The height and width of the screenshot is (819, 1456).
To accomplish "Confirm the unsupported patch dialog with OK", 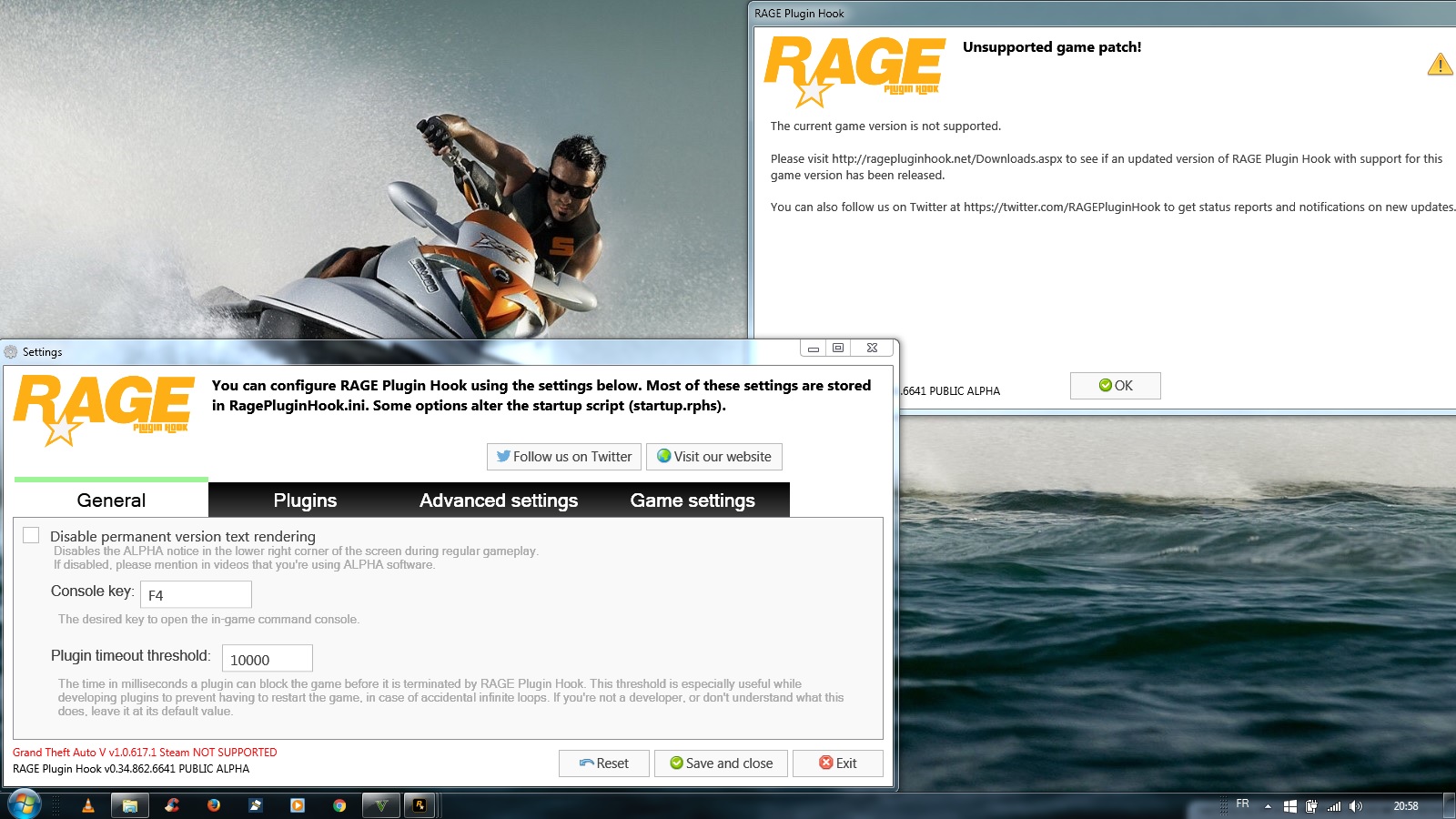I will (x=1116, y=386).
